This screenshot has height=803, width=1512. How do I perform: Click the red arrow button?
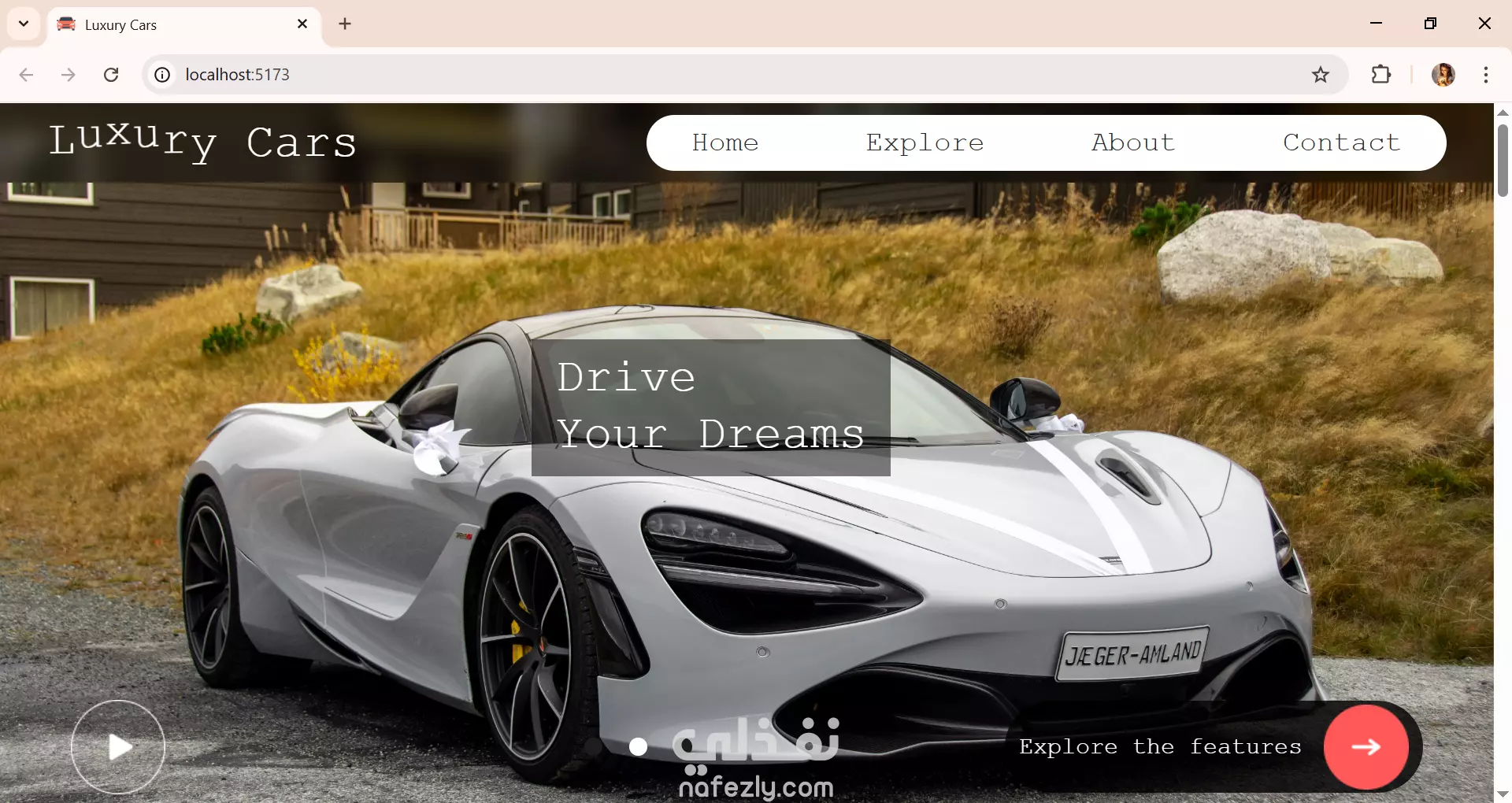pos(1366,746)
